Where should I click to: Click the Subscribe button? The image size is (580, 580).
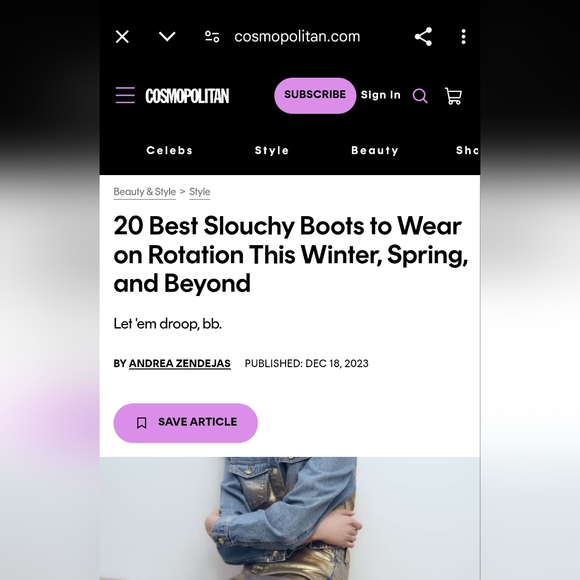315,95
